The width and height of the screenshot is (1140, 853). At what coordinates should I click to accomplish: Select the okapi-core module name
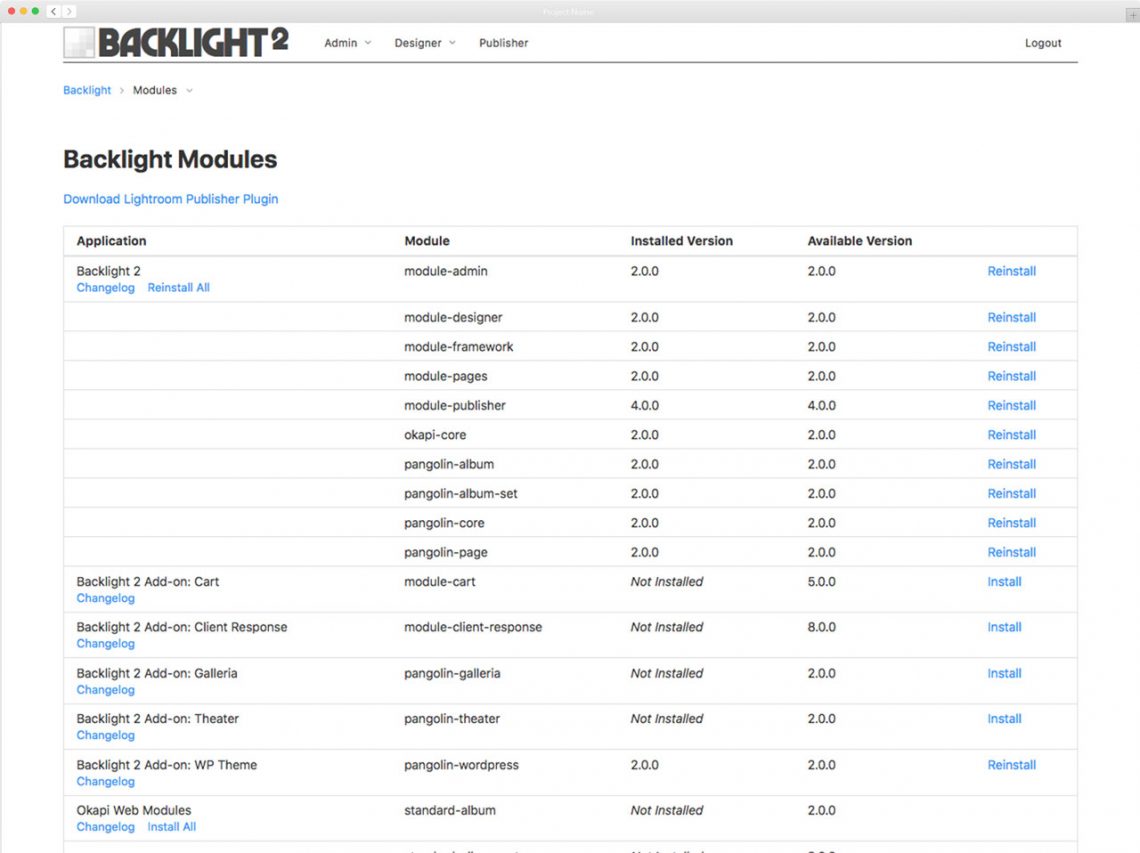[435, 435]
